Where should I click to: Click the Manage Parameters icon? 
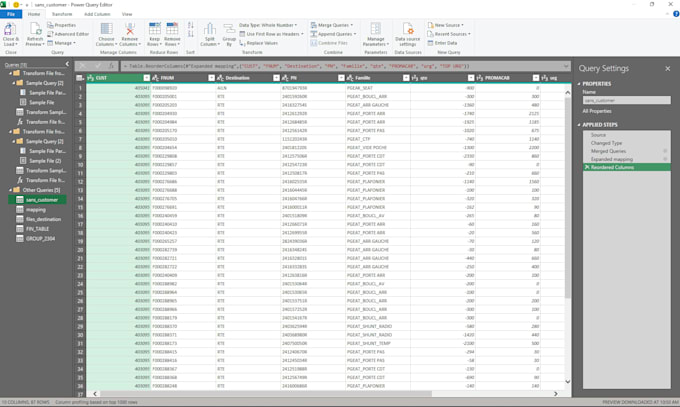click(x=376, y=29)
